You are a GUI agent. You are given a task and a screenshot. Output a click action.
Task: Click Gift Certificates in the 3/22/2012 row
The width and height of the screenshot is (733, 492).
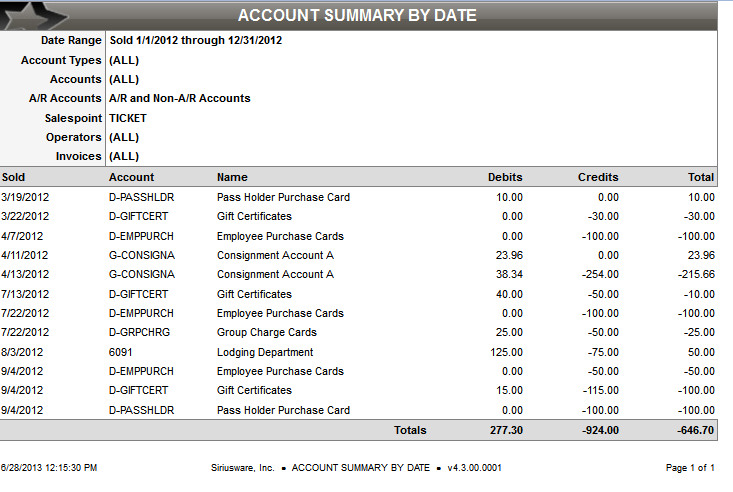click(254, 217)
